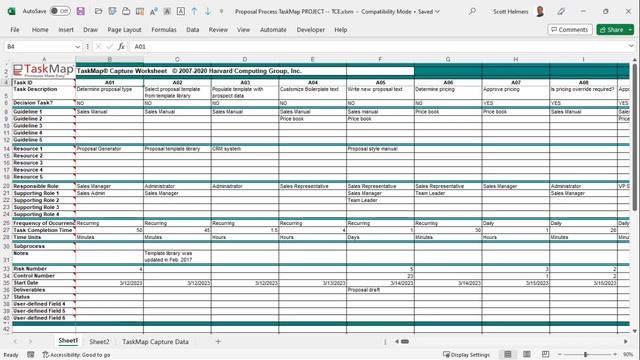
Task: Click the Open folder icon in quick access
Action: pos(98,11)
